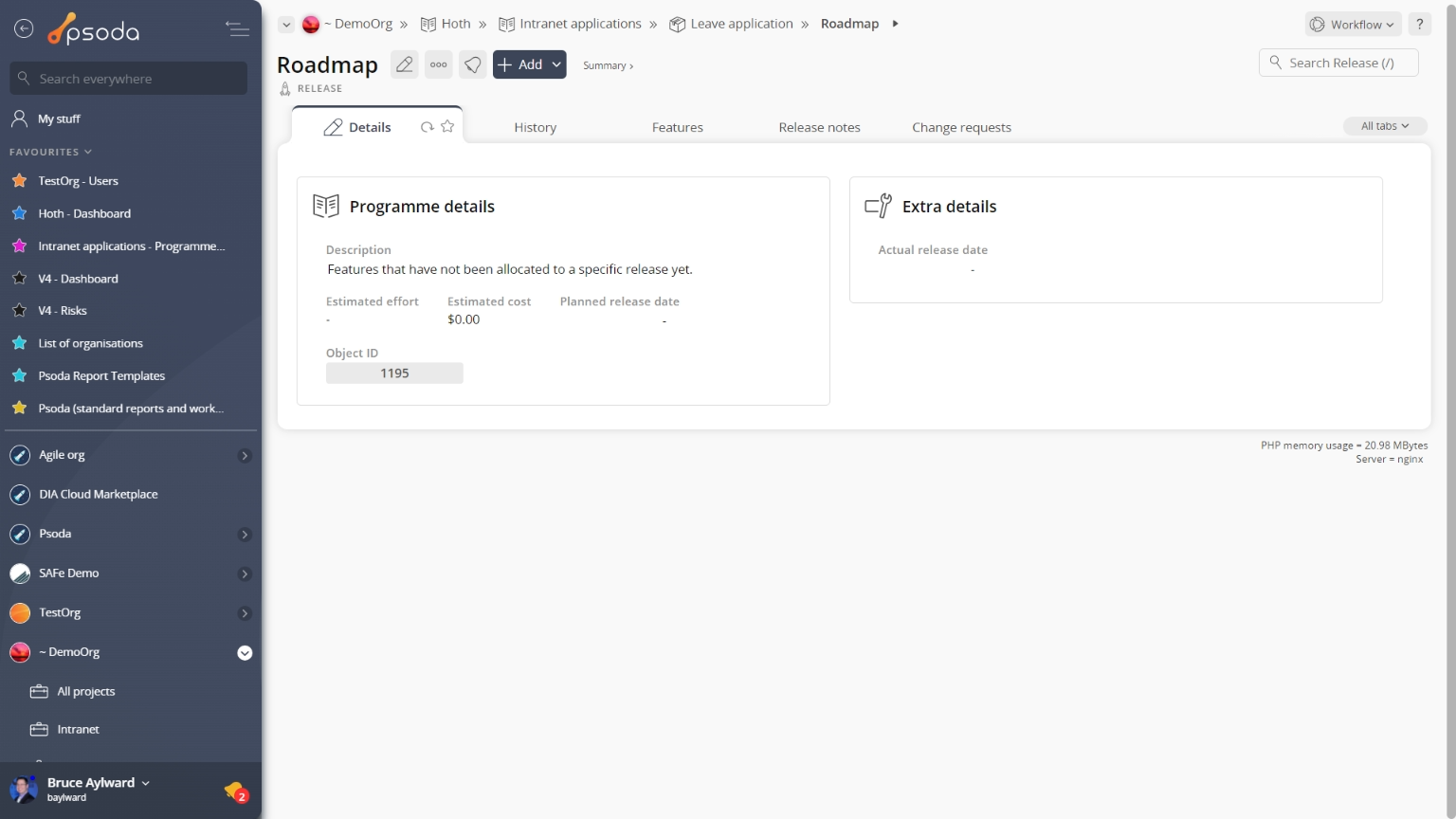Open Psoda (standard reports and work... favourite
Screen dimensions: 1456x819
coord(131,409)
